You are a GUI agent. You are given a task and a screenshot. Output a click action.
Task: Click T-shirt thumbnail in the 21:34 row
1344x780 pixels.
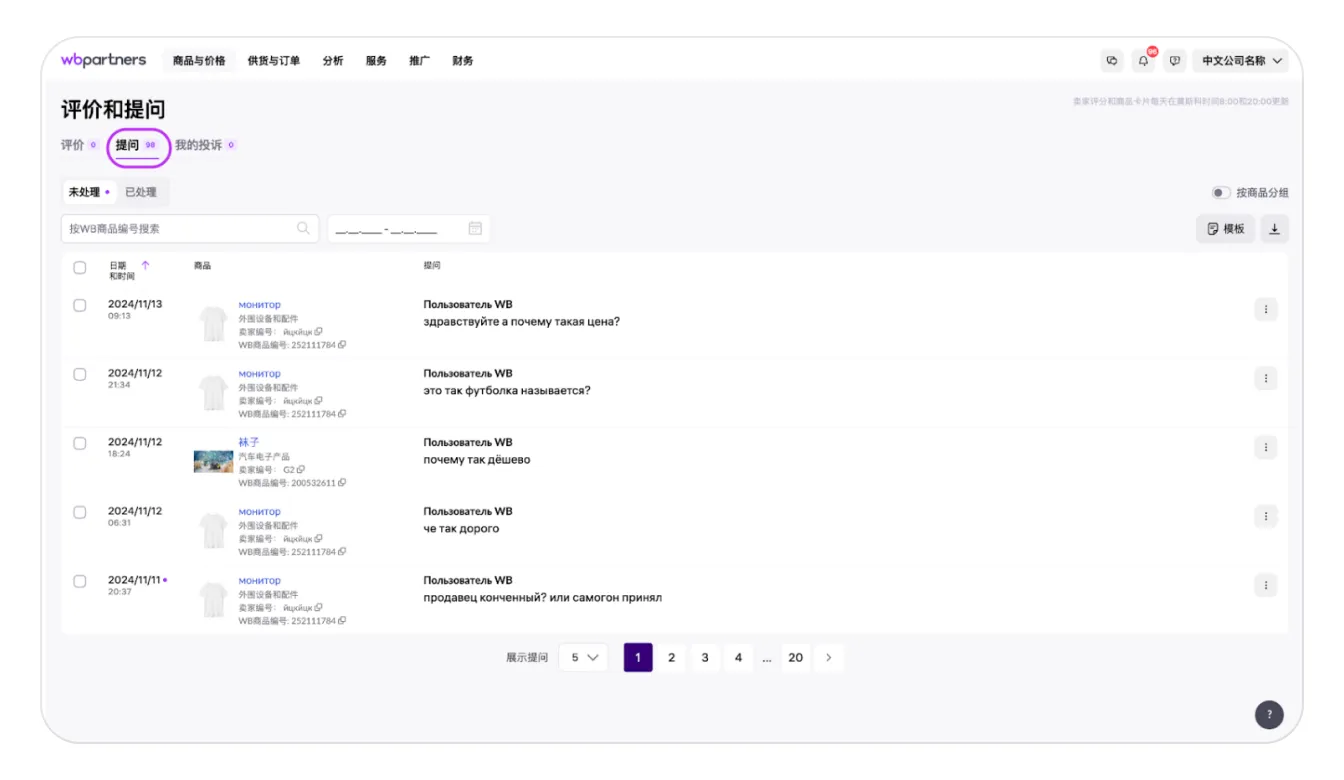point(214,393)
